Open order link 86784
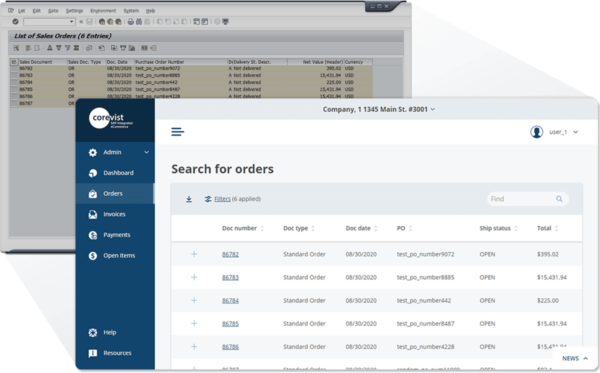Screen dimensions: 600x373 pos(230,300)
